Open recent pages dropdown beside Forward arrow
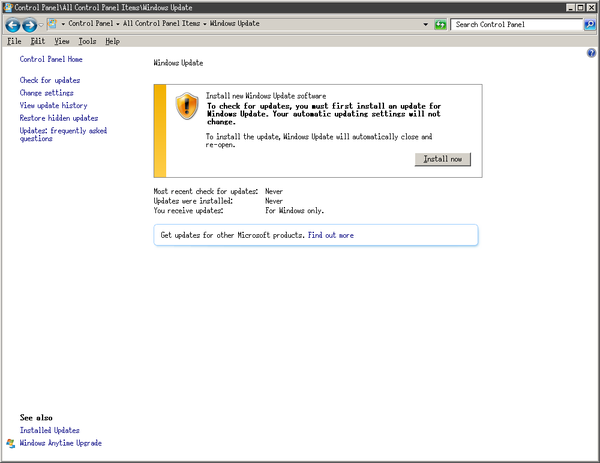Viewport: 600px width, 463px height. click(41, 25)
